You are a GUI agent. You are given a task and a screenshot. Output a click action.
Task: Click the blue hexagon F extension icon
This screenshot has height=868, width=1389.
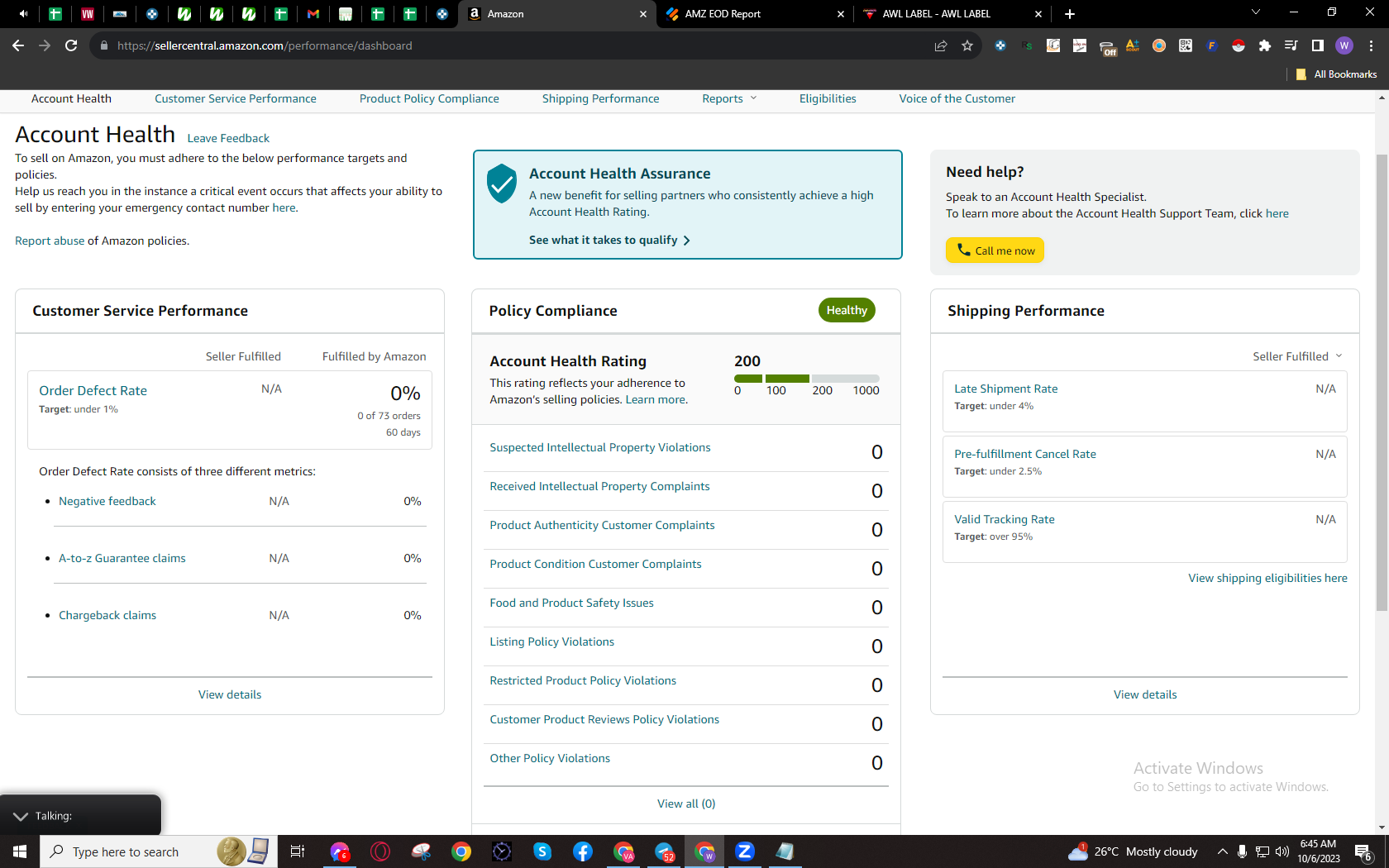tap(1212, 45)
